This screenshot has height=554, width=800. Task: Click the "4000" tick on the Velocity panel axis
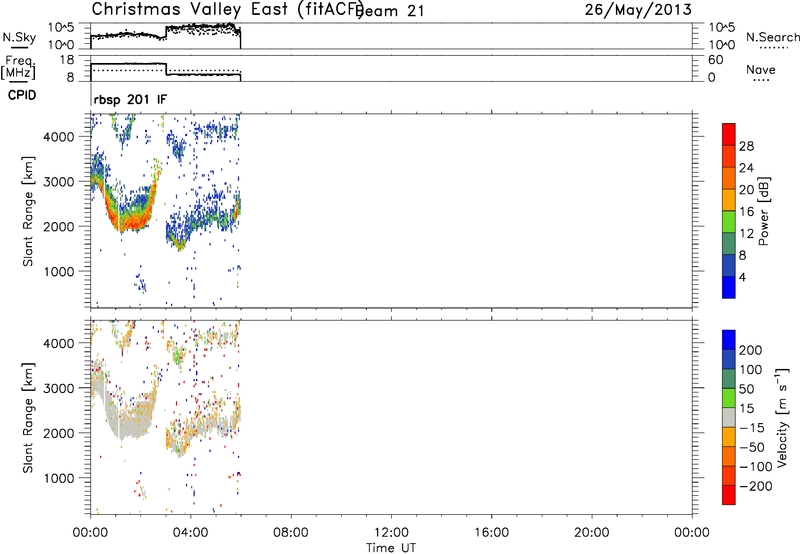(59, 343)
